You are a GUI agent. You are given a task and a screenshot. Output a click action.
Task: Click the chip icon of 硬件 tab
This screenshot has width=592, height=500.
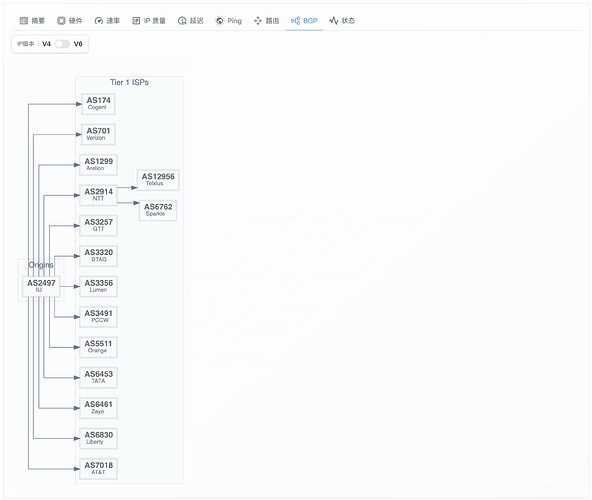[x=61, y=21]
